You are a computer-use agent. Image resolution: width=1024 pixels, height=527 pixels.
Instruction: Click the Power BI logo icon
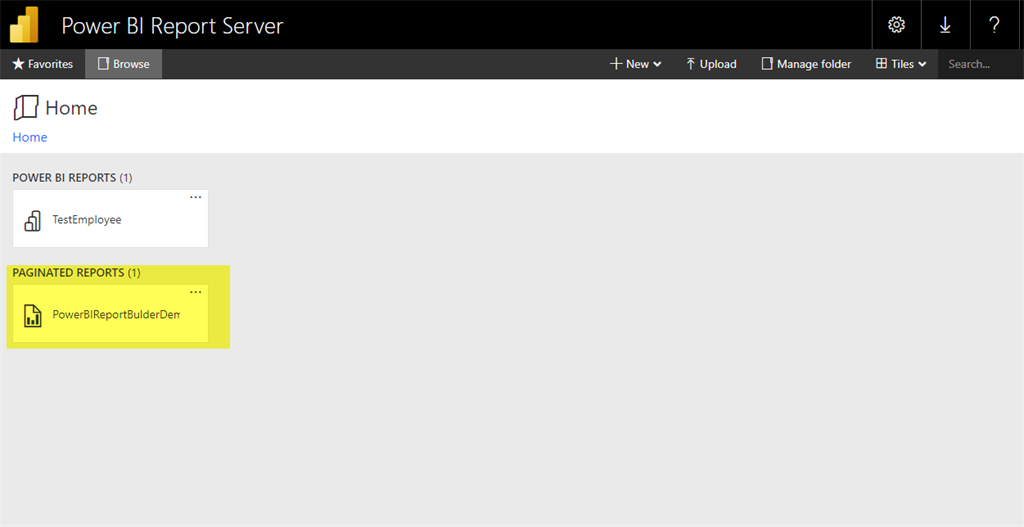pos(24,24)
